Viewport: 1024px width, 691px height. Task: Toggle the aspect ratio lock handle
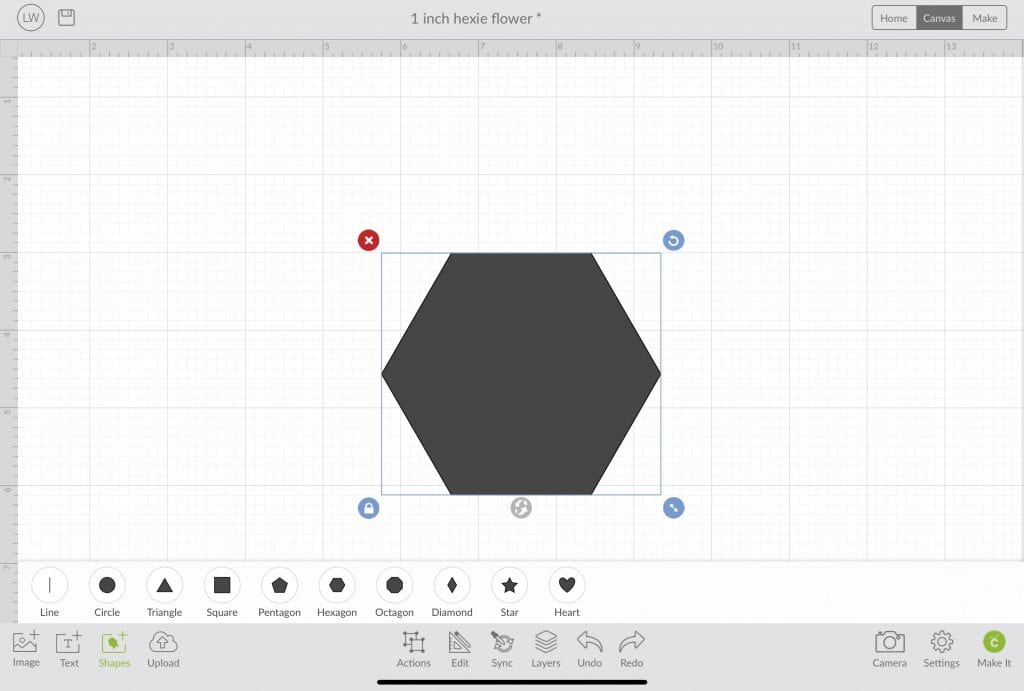click(x=368, y=508)
